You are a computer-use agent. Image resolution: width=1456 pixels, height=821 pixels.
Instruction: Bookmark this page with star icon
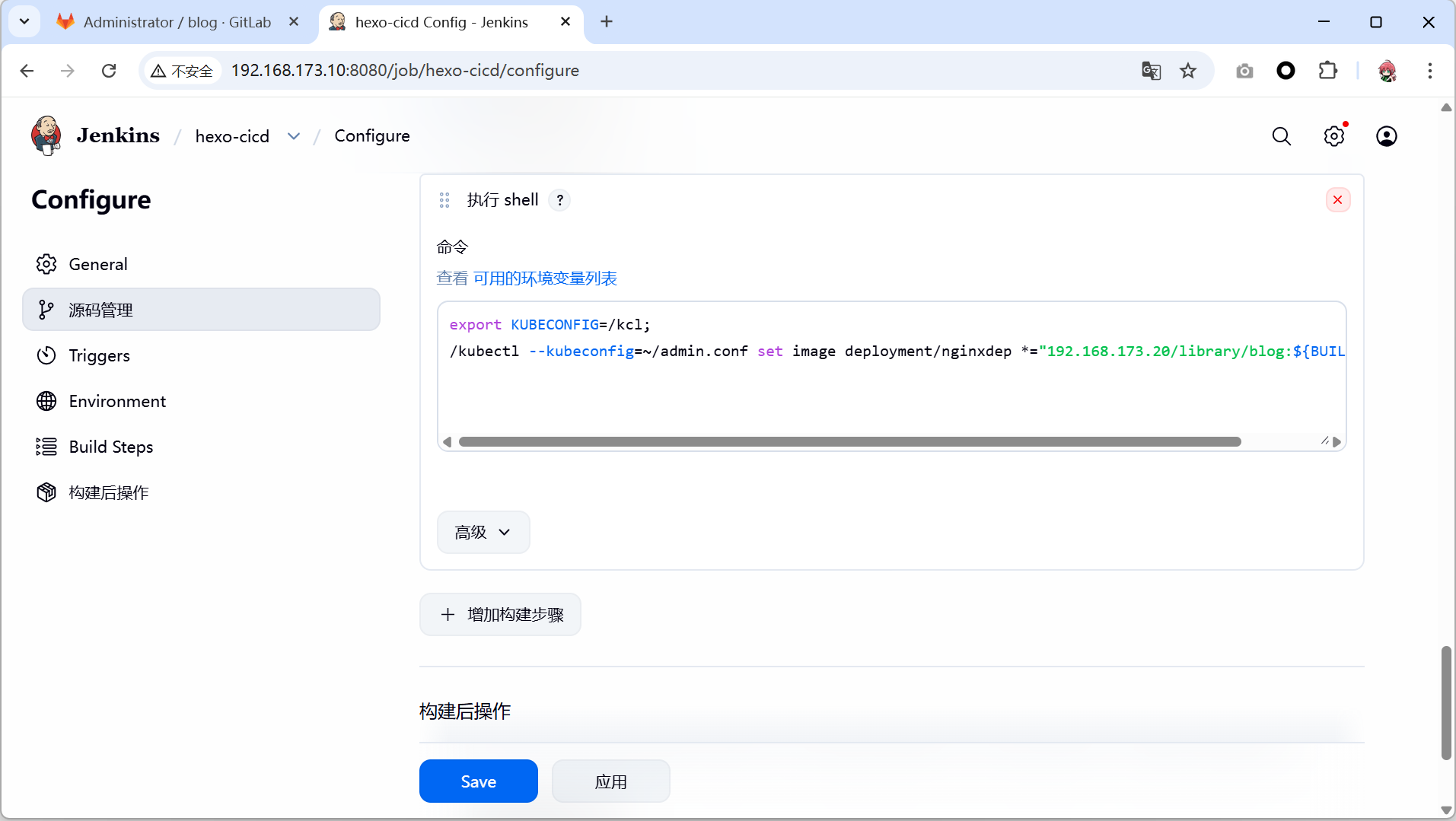[1187, 71]
